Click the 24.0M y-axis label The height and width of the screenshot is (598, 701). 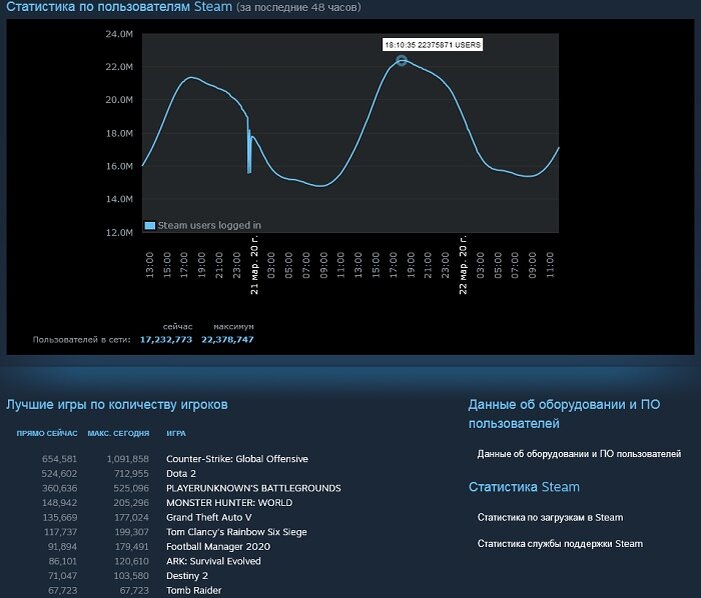coord(119,34)
